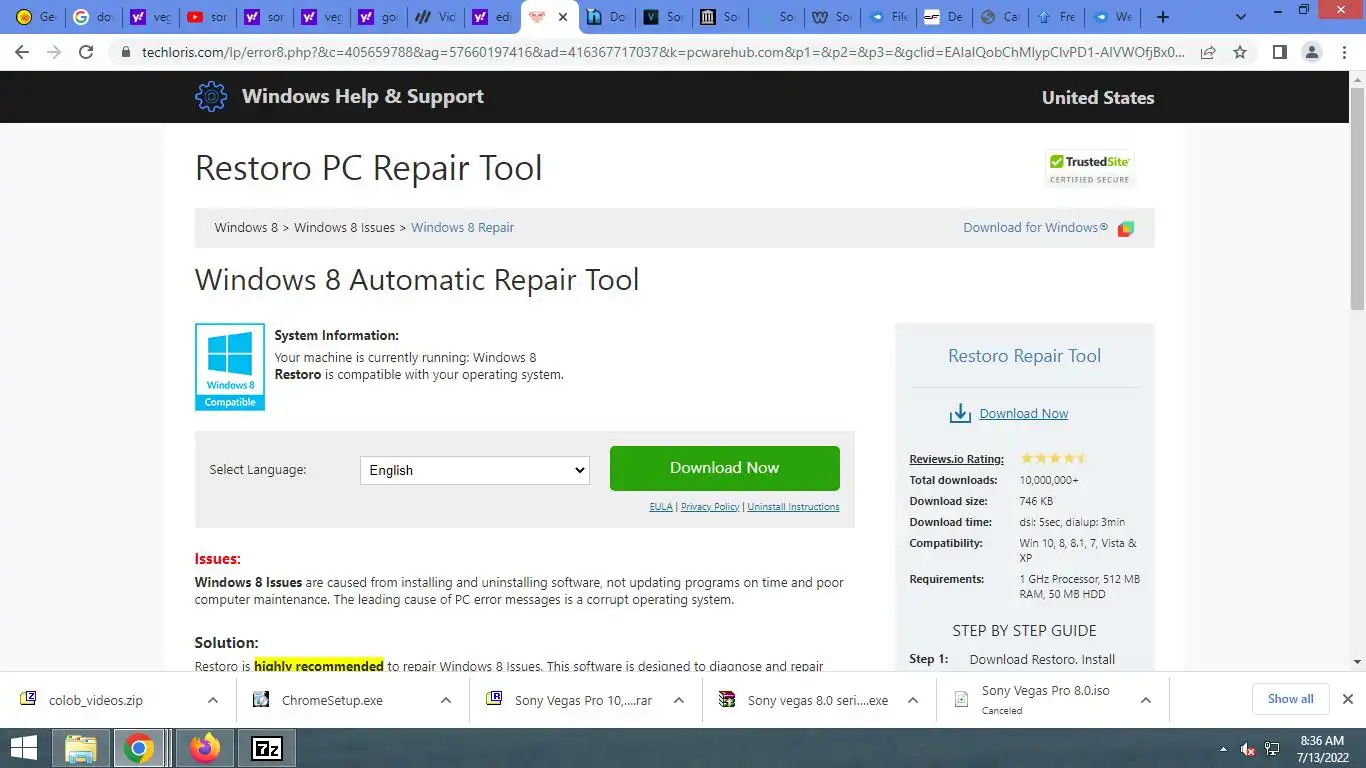Image resolution: width=1366 pixels, height=768 pixels.
Task: Open a new tab with the plus button
Action: coord(1162,17)
